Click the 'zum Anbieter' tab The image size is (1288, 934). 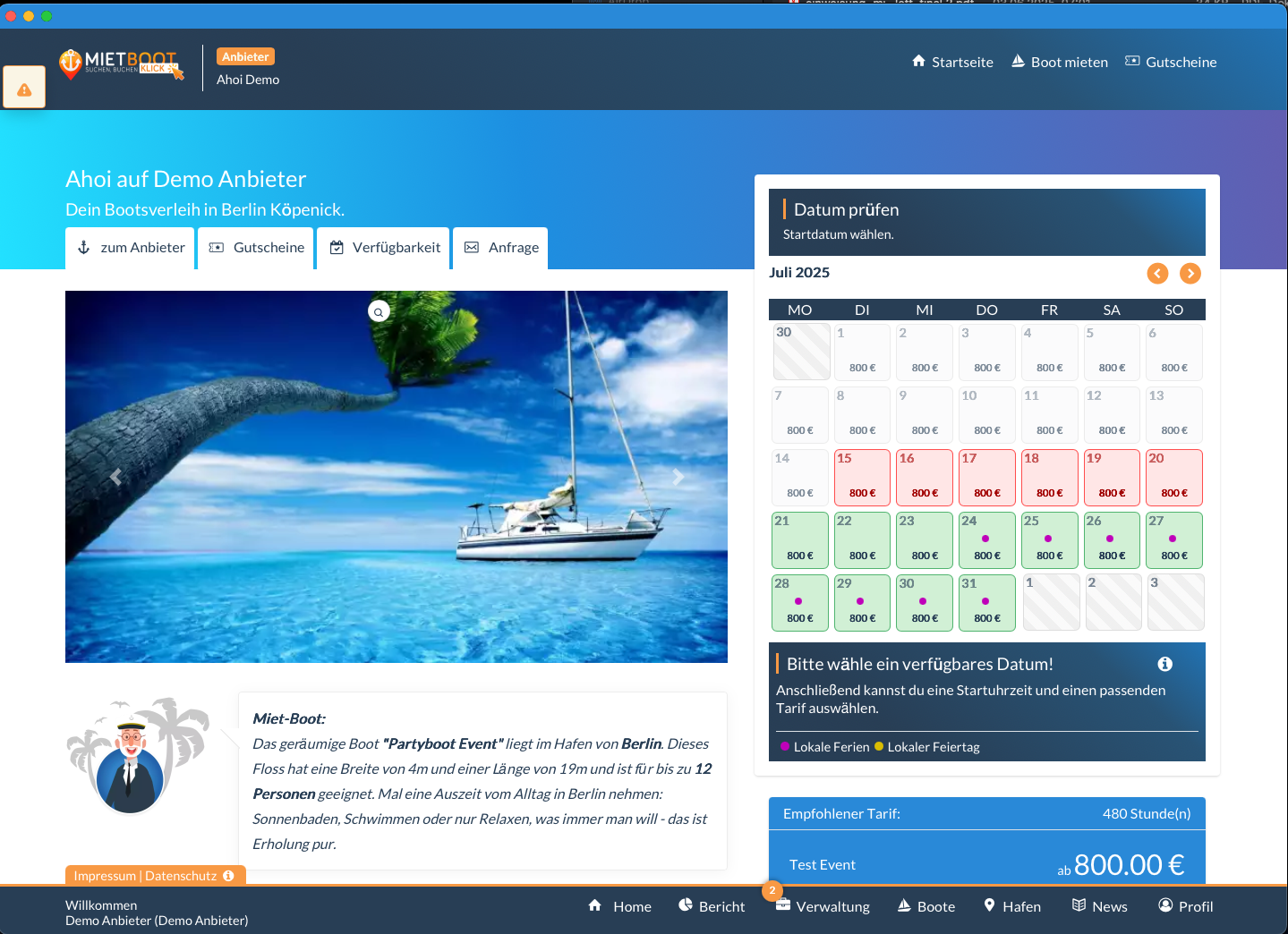click(x=131, y=248)
